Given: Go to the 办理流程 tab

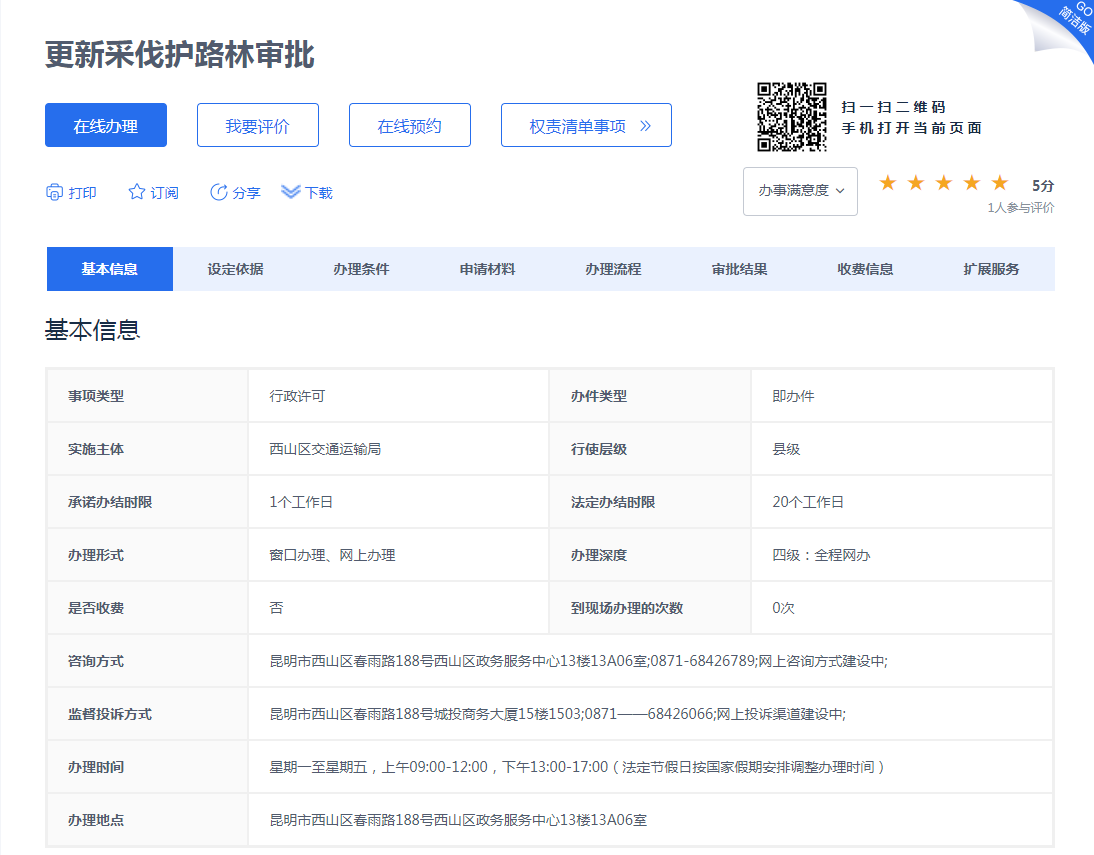Looking at the screenshot, I should click(613, 269).
